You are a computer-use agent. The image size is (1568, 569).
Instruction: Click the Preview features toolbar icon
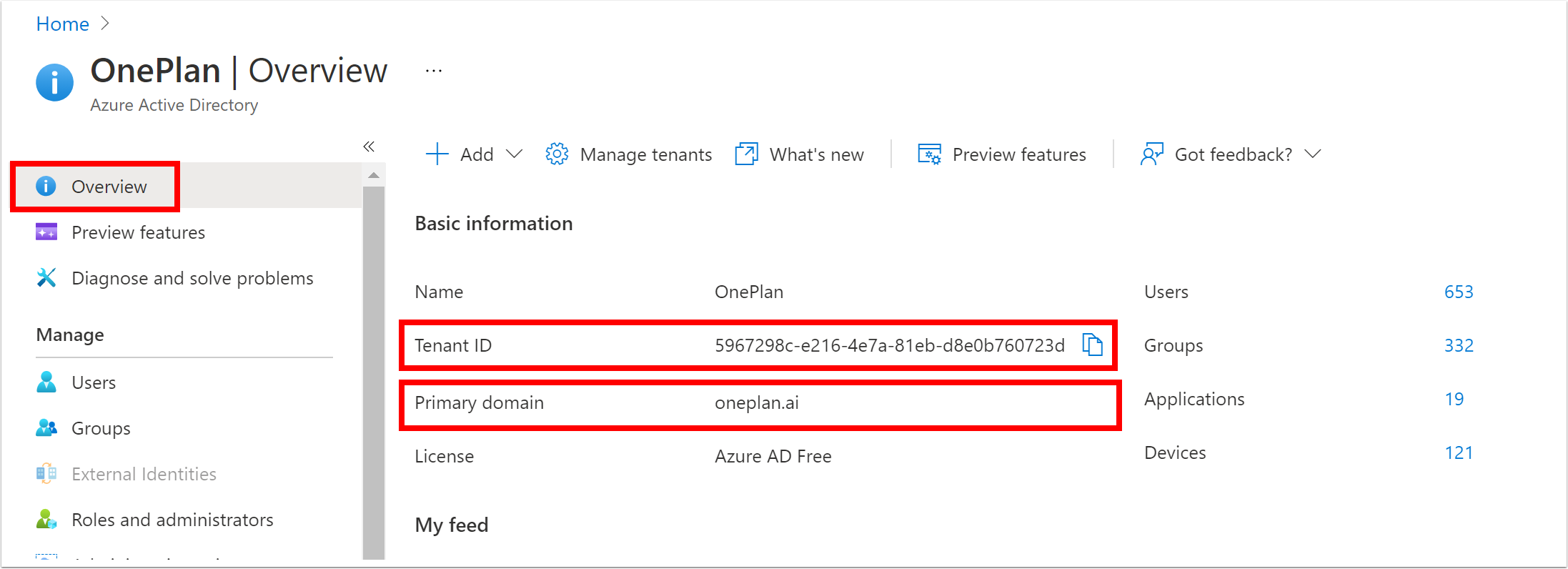tap(929, 154)
